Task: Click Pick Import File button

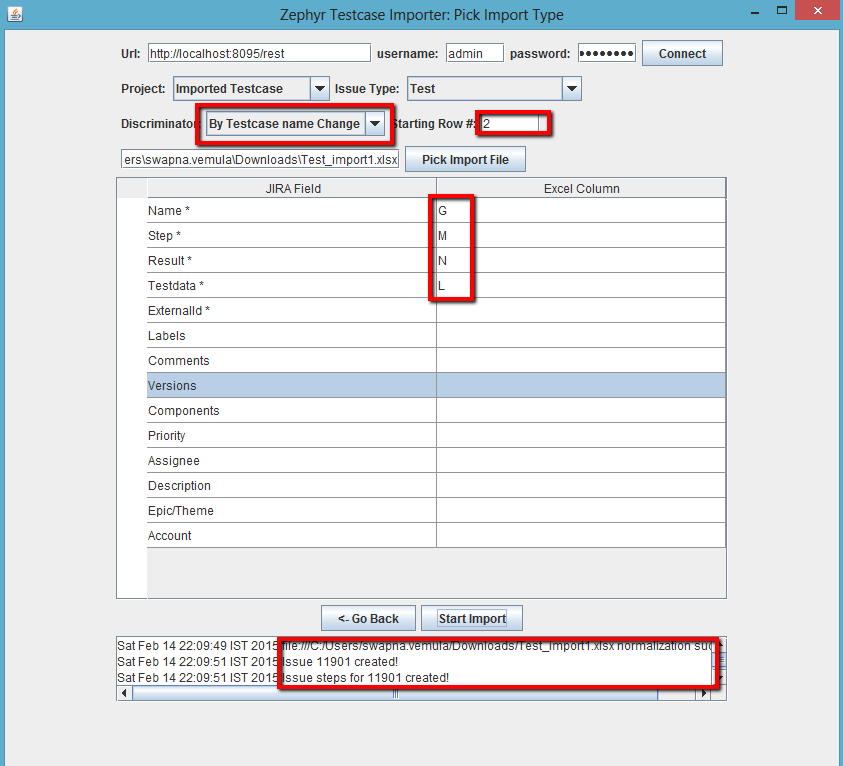Action: 465,160
